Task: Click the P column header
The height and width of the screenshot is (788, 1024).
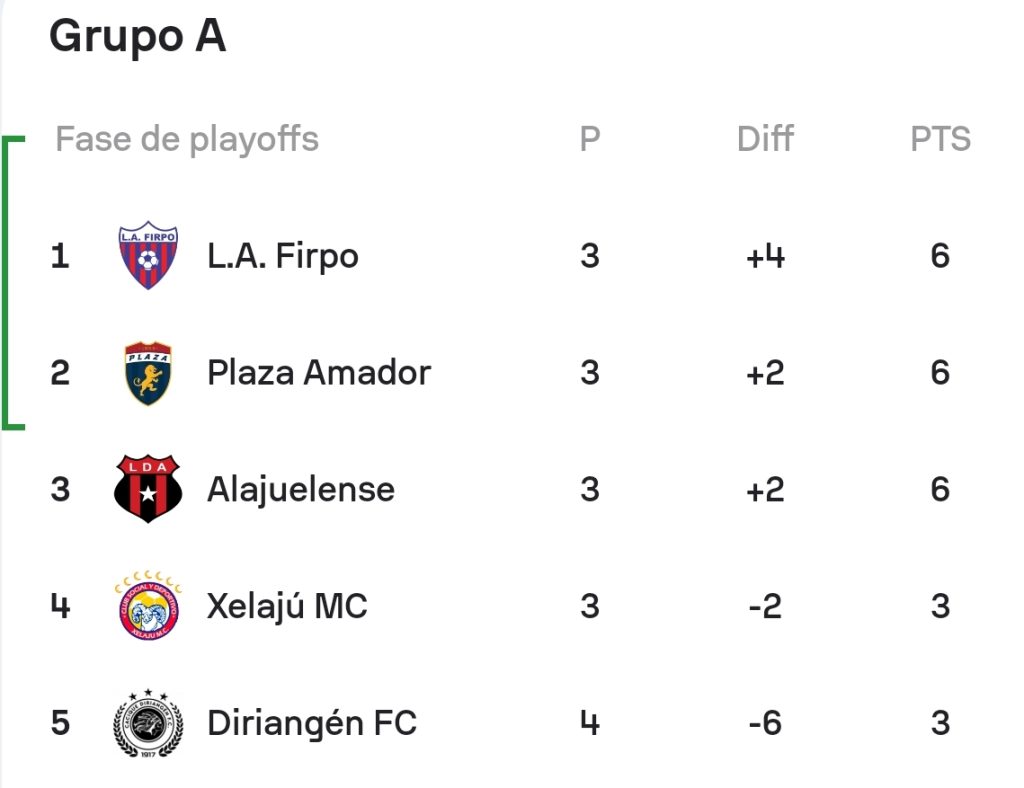Action: [x=590, y=138]
